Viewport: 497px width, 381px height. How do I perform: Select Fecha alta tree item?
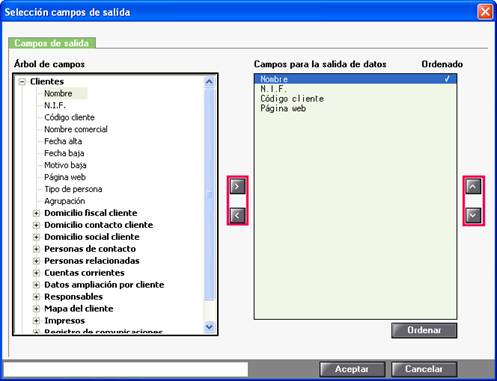click(x=63, y=141)
